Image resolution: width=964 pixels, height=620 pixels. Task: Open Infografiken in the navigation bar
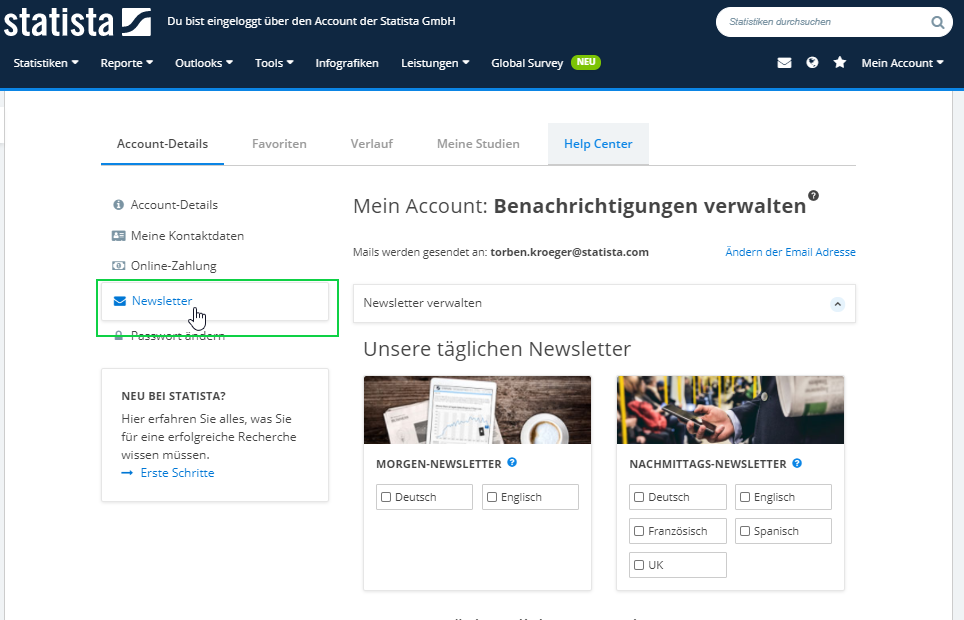tap(347, 63)
